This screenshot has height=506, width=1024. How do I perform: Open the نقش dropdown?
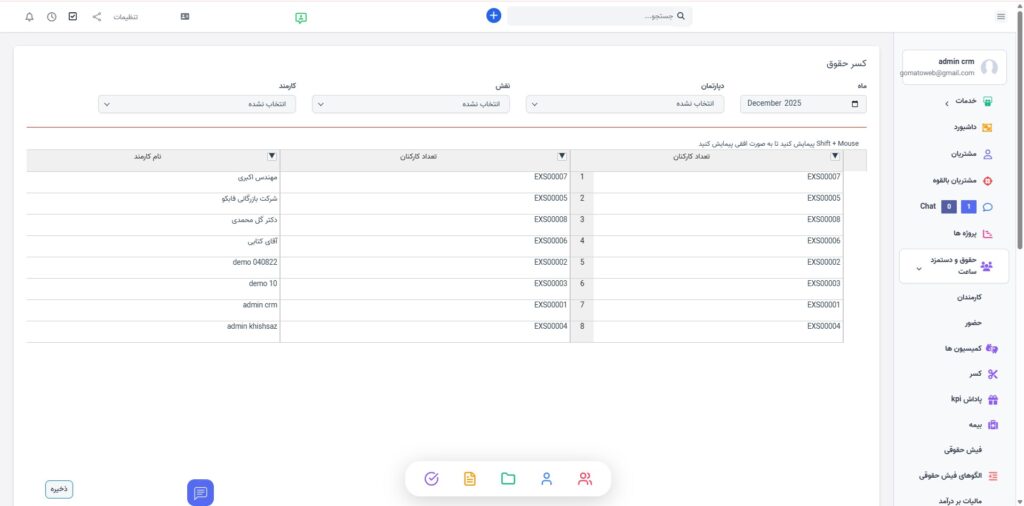click(x=411, y=104)
